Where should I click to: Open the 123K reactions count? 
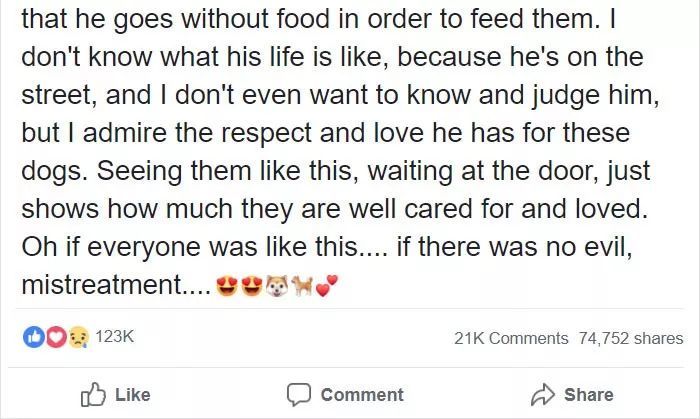(x=114, y=336)
